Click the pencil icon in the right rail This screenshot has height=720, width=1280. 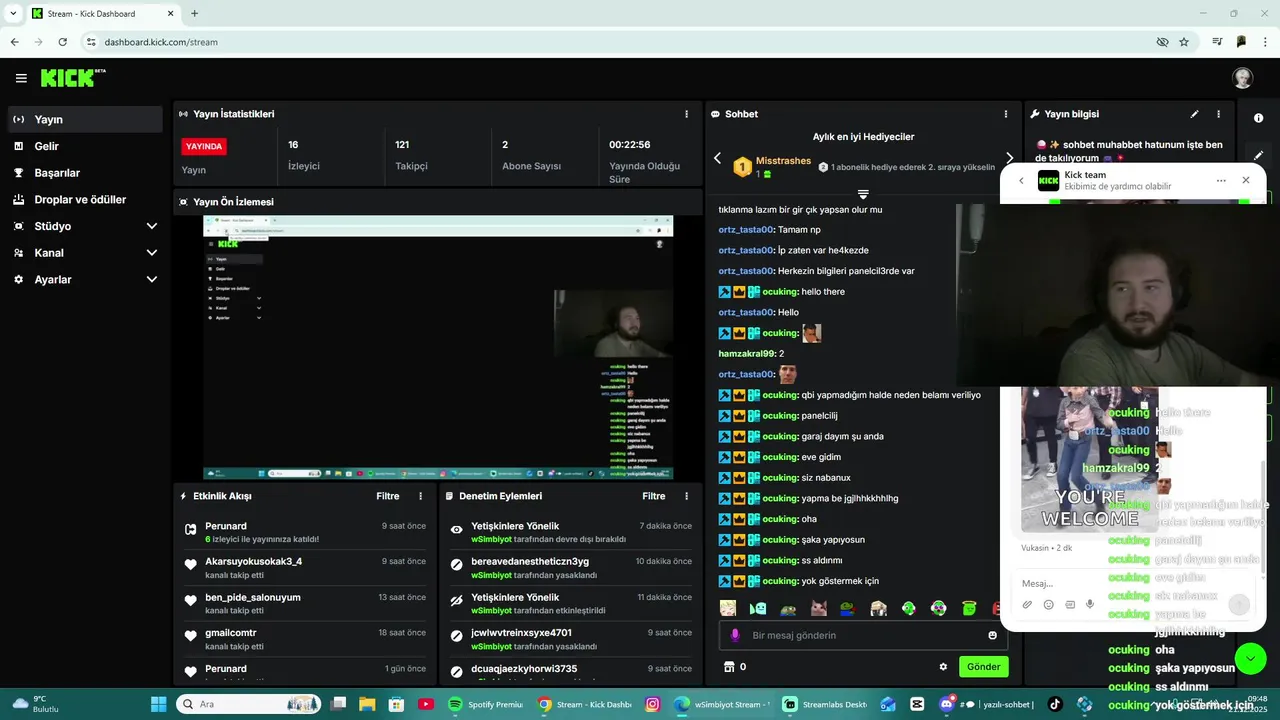(x=1258, y=155)
